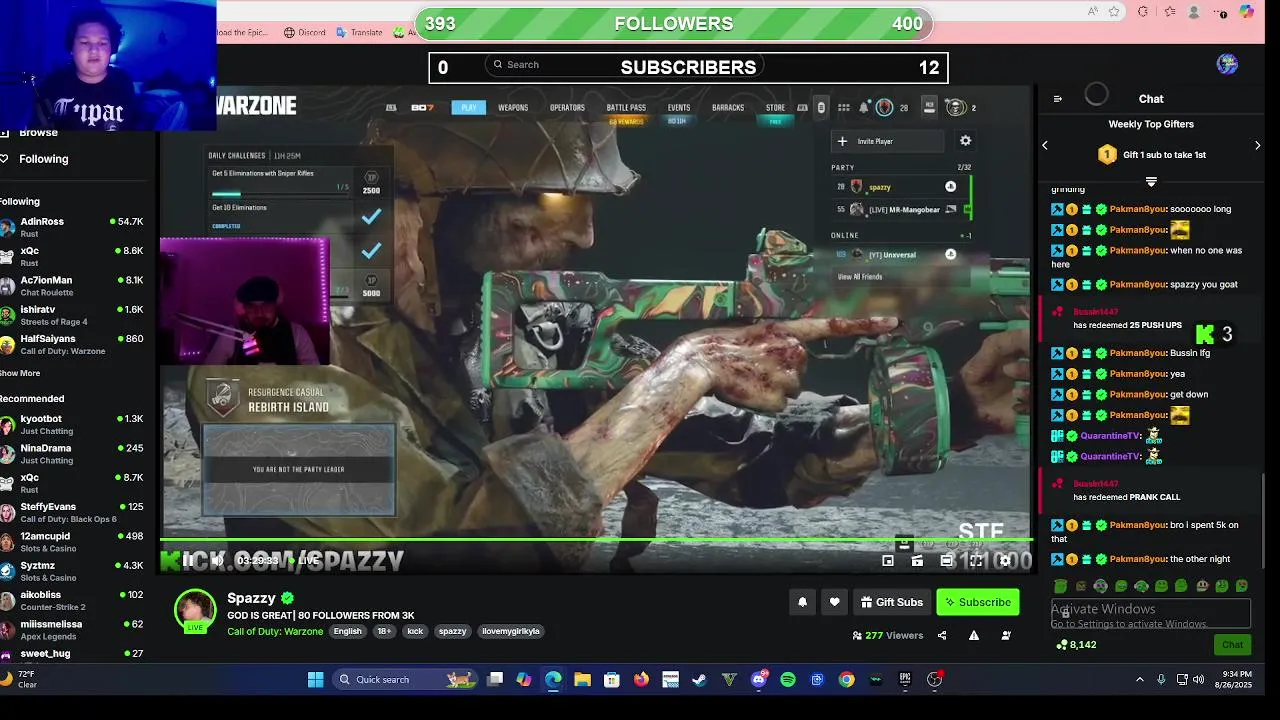Click Translate bookmark in browser bar
The image size is (1280, 720).
click(359, 32)
